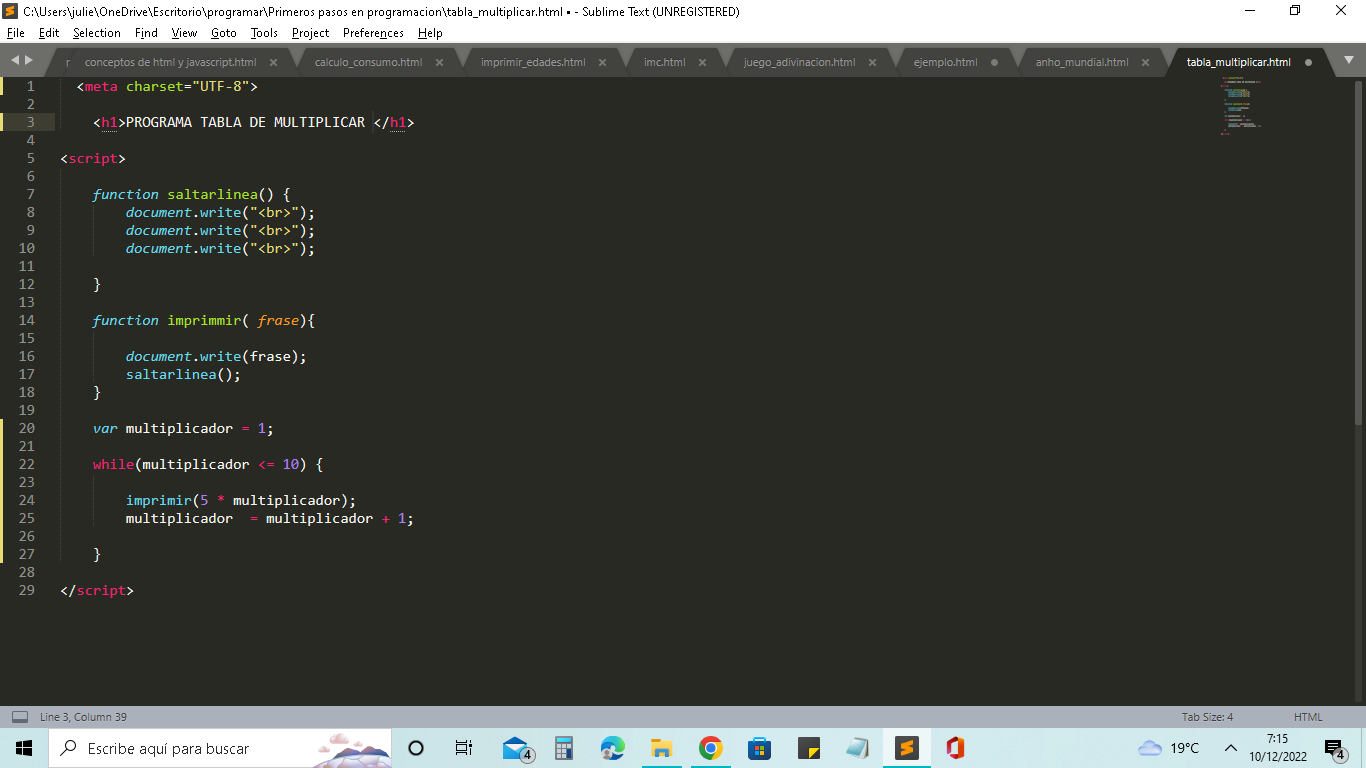Click unsaved dot on tabla_multiplicar.html tab
1366x768 pixels.
point(1308,62)
